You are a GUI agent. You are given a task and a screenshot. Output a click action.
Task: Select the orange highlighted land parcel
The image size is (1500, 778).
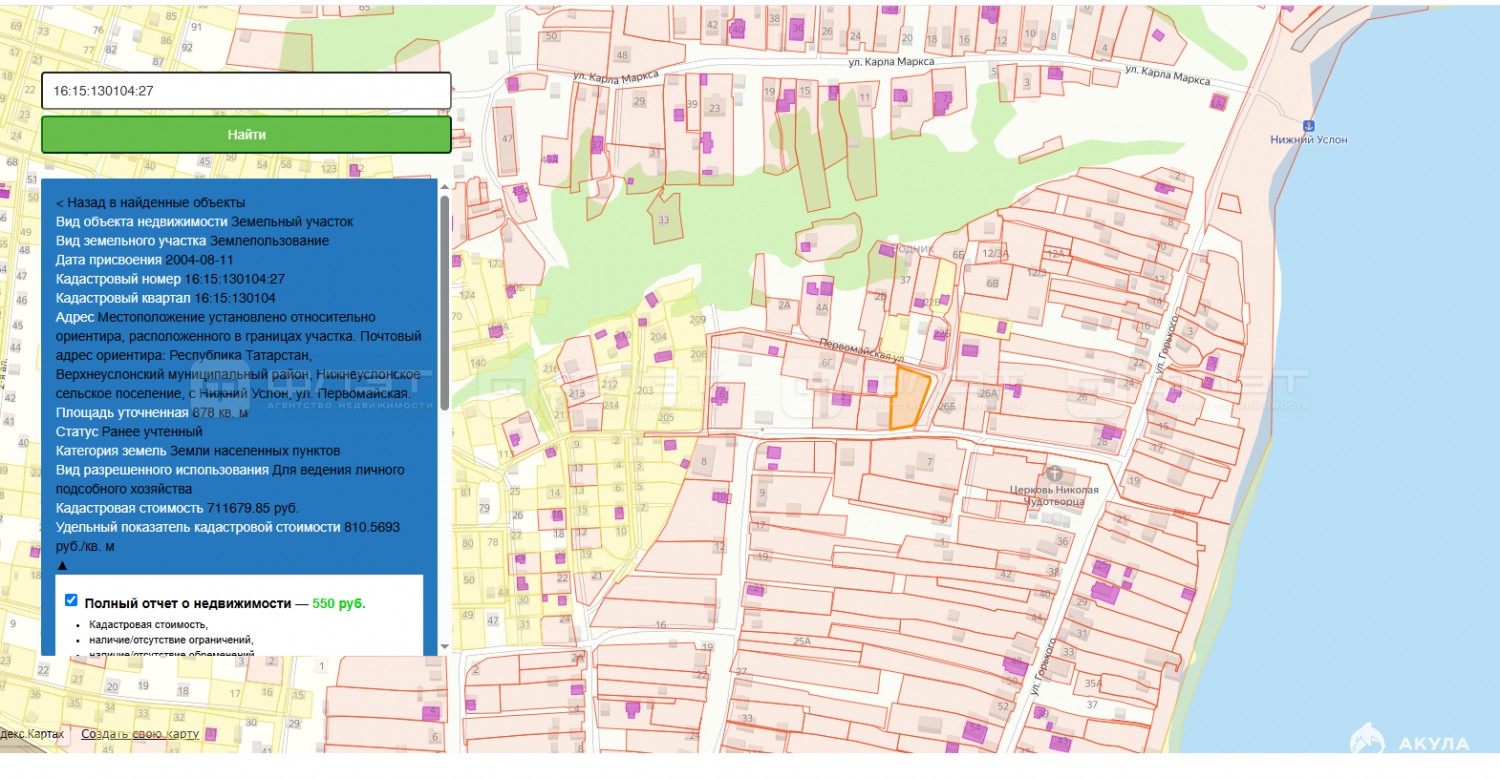pyautogui.click(x=908, y=398)
